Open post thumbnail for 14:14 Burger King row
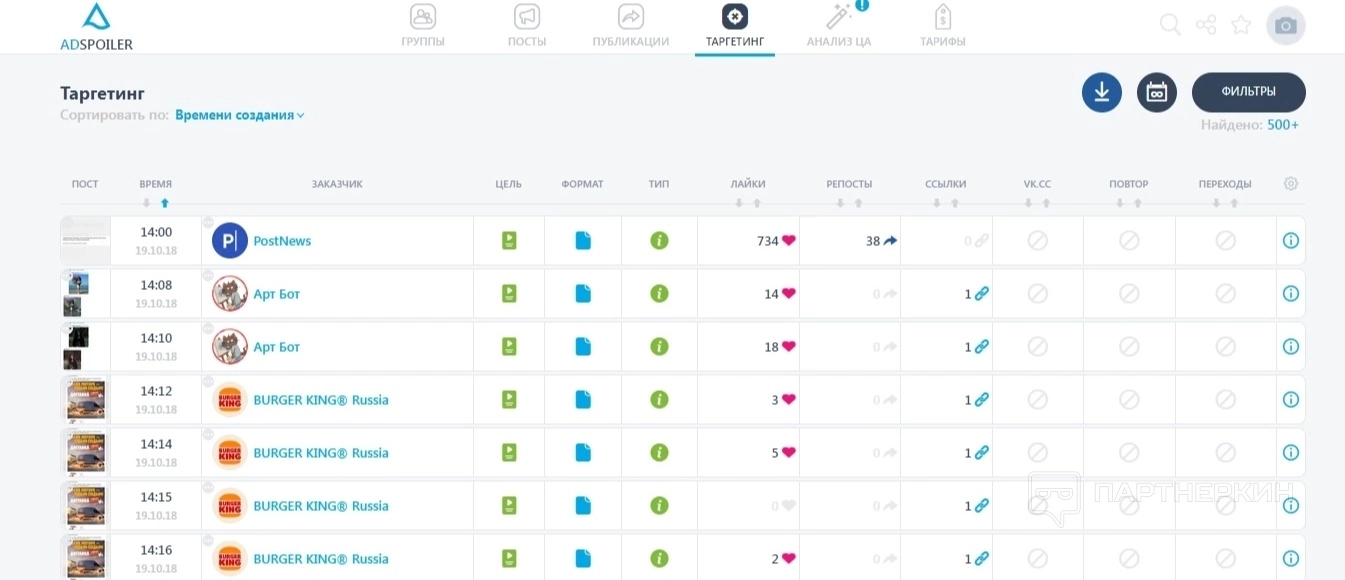The image size is (1345, 580). point(85,452)
